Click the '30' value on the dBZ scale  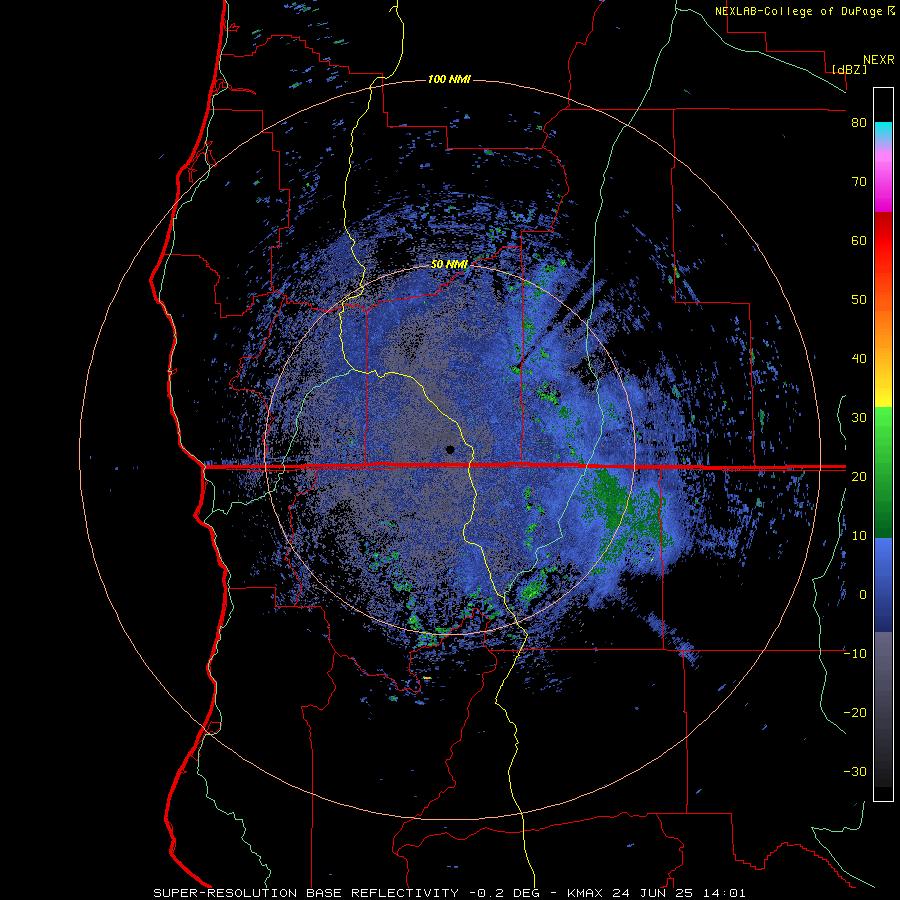pyautogui.click(x=859, y=418)
